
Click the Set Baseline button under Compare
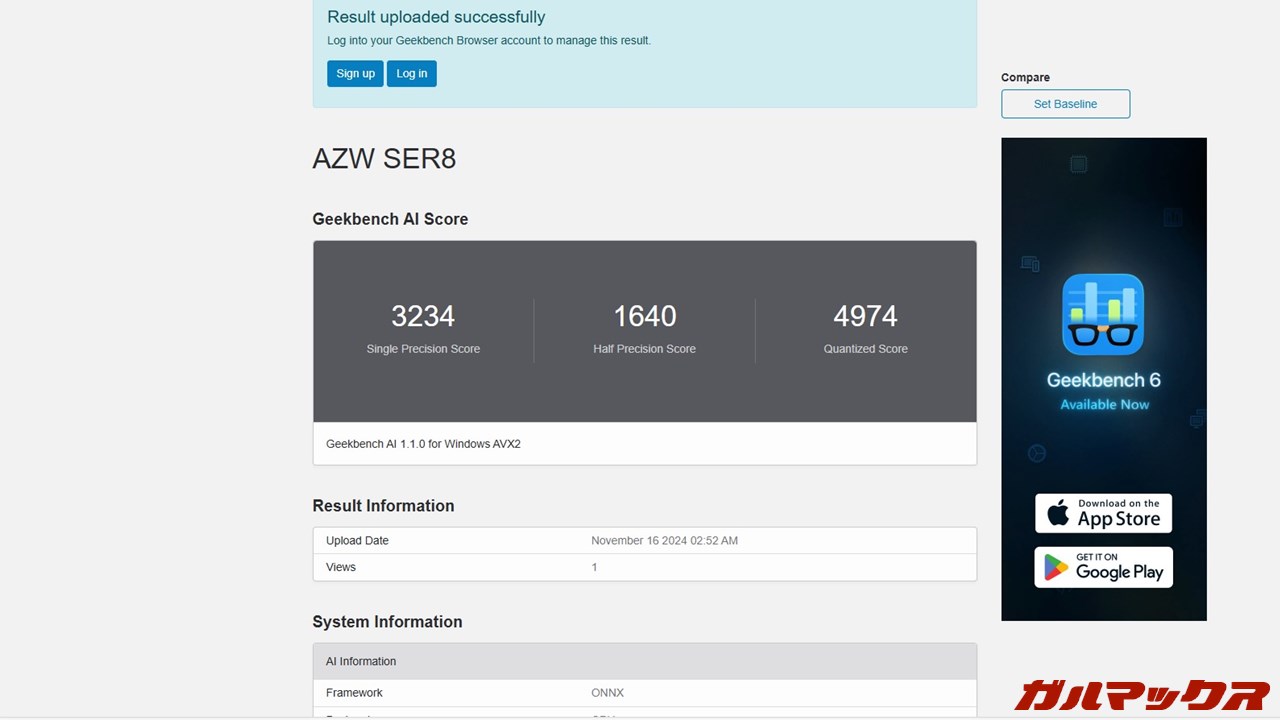[1065, 103]
